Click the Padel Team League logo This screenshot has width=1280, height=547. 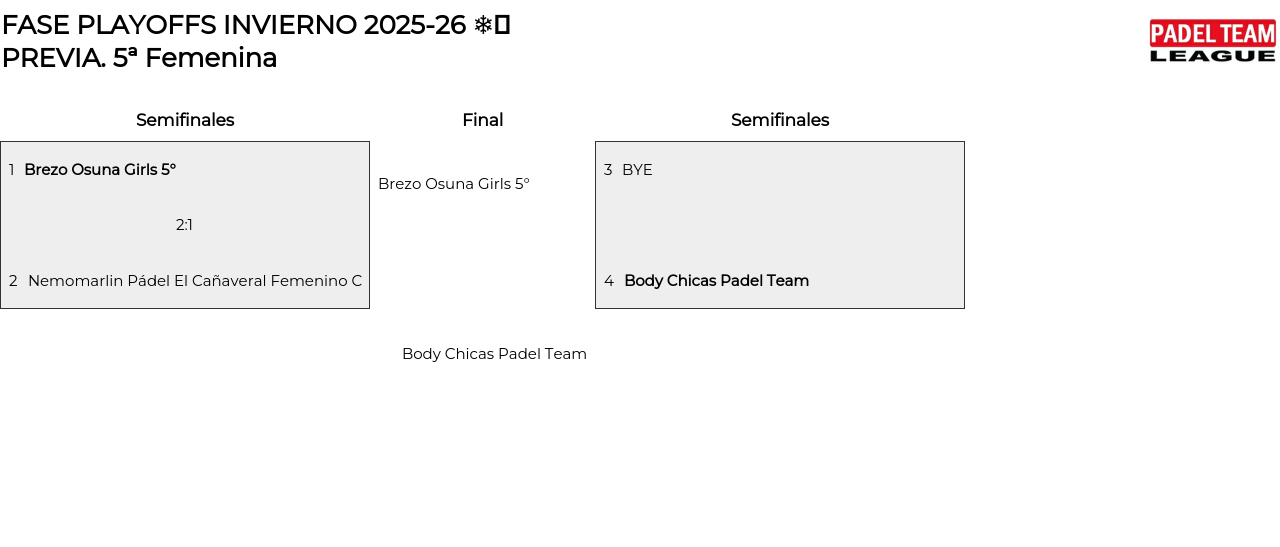coord(1212,41)
